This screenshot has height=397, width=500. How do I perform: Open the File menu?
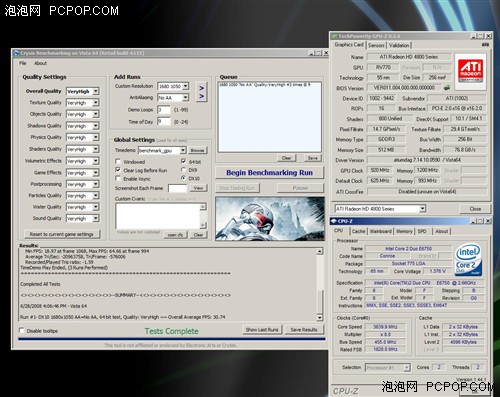23,63
